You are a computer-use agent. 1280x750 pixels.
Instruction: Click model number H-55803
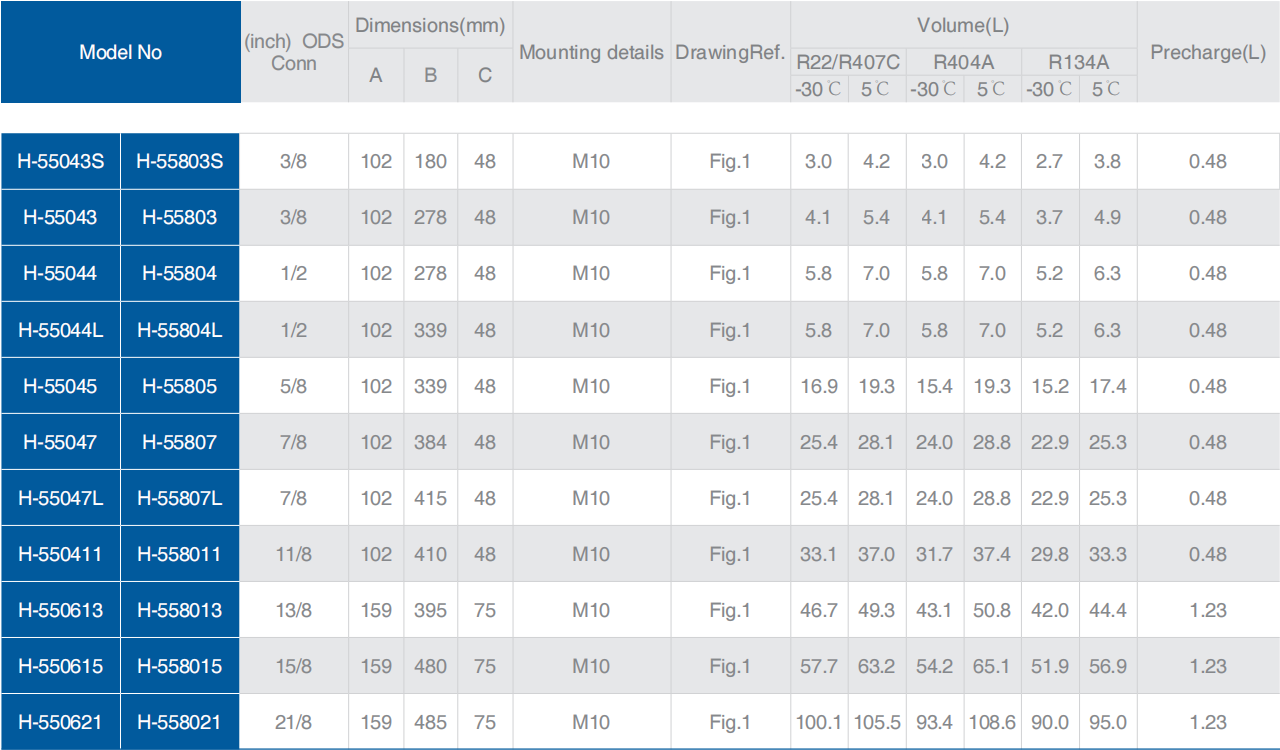tap(180, 217)
